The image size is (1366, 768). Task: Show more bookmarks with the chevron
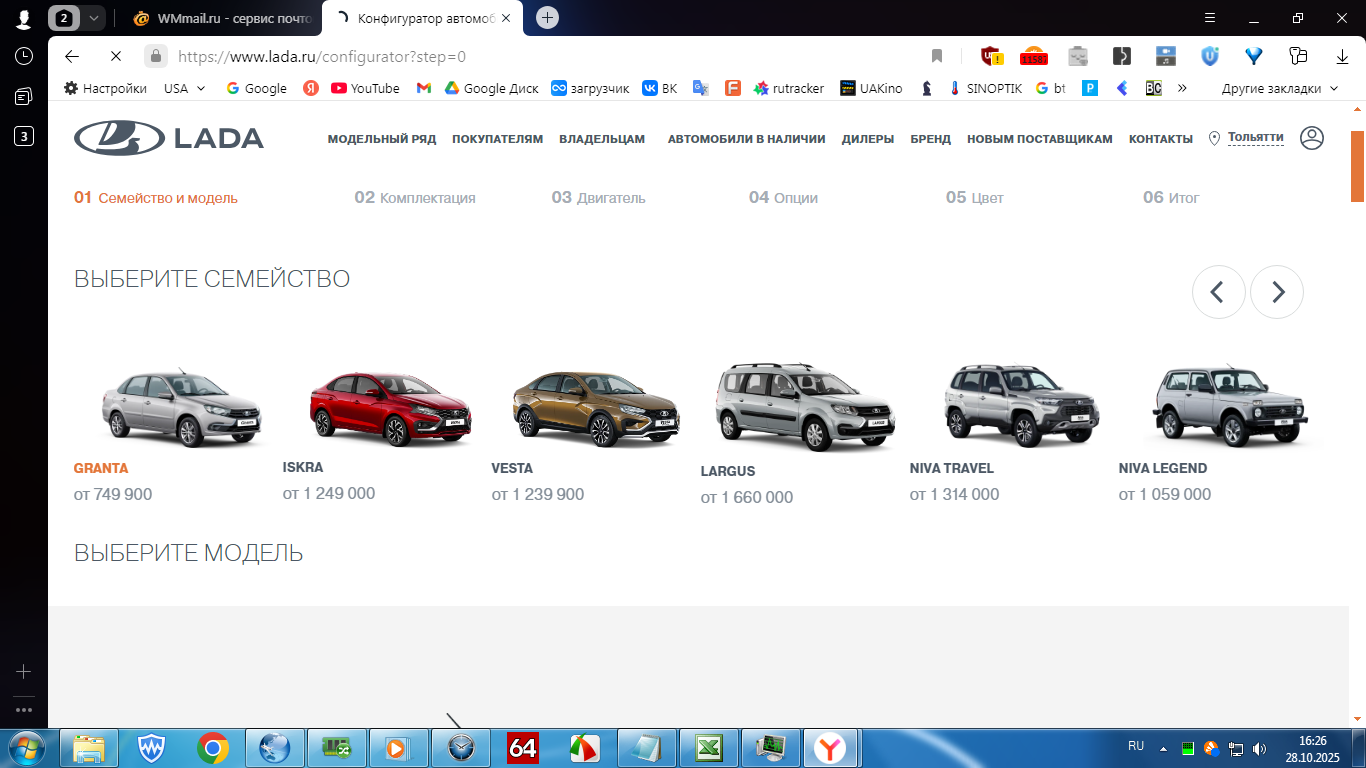(1183, 88)
